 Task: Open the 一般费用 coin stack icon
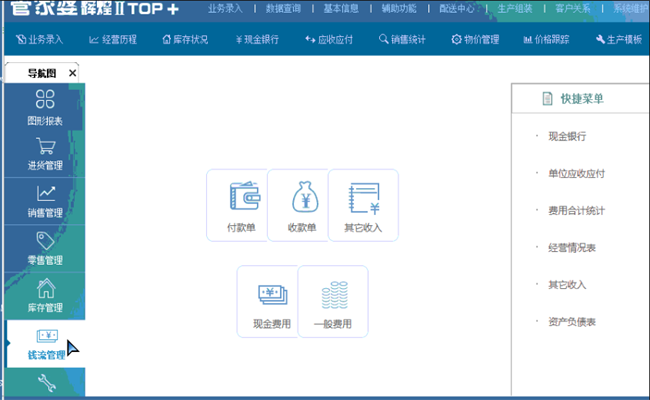tap(333, 301)
